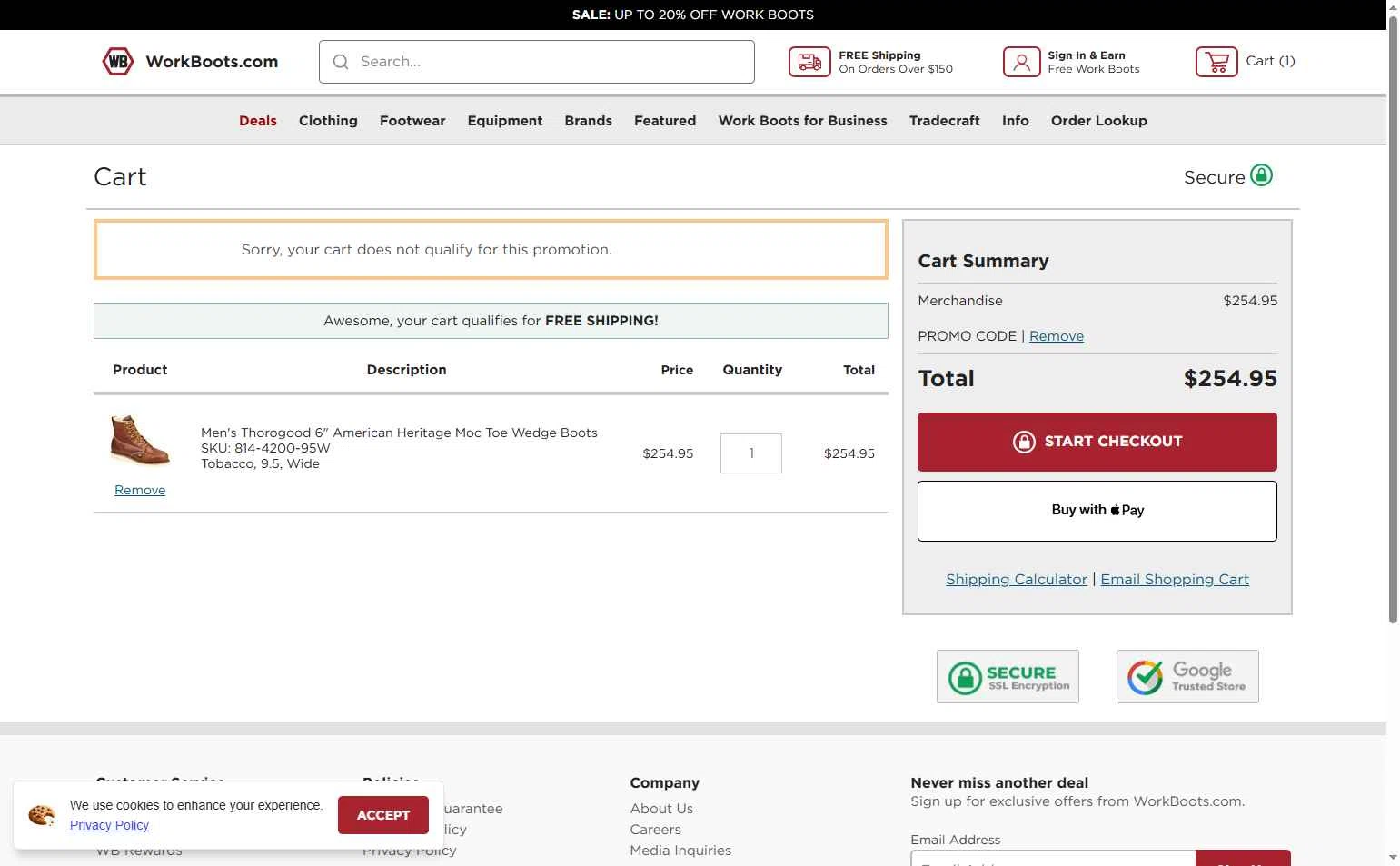The image size is (1400, 866).
Task: Open the Thorogood Moc Toe Wedge Boots title
Action: (x=399, y=433)
